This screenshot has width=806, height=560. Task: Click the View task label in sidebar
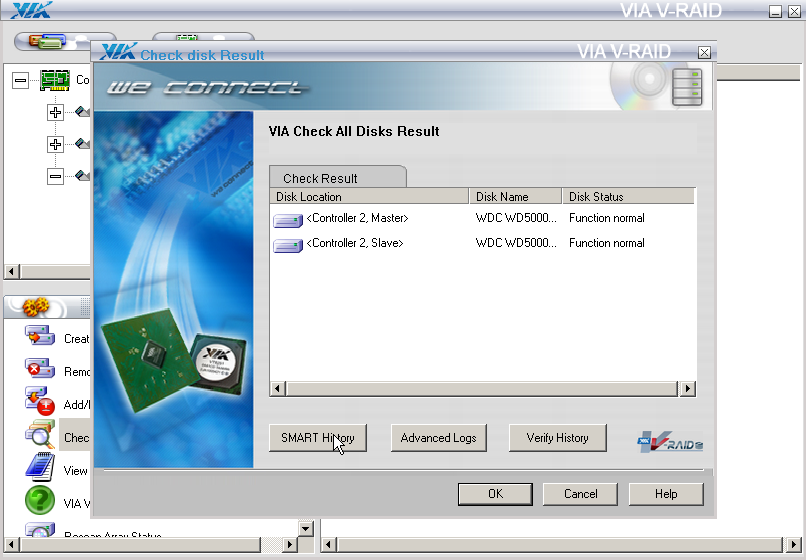[x=76, y=471]
